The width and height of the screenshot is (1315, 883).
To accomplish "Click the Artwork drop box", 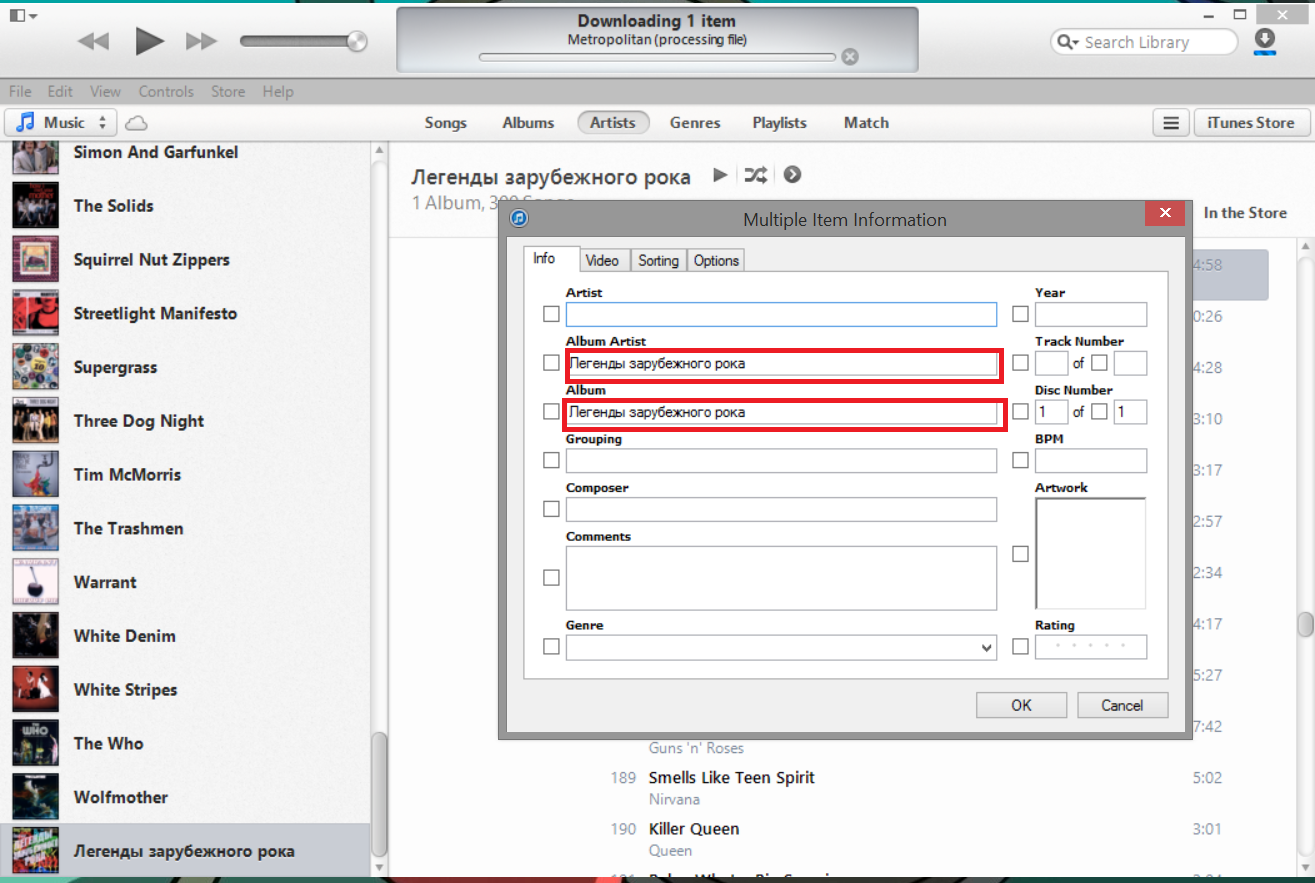I will (x=1091, y=553).
